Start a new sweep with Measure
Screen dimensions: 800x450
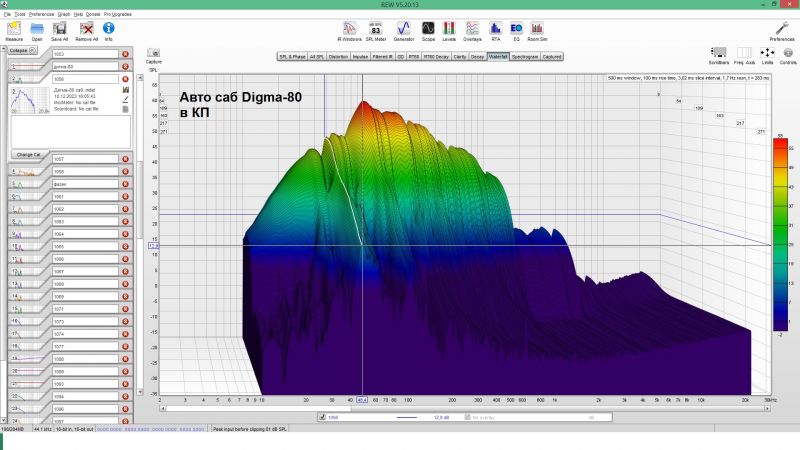(14, 31)
